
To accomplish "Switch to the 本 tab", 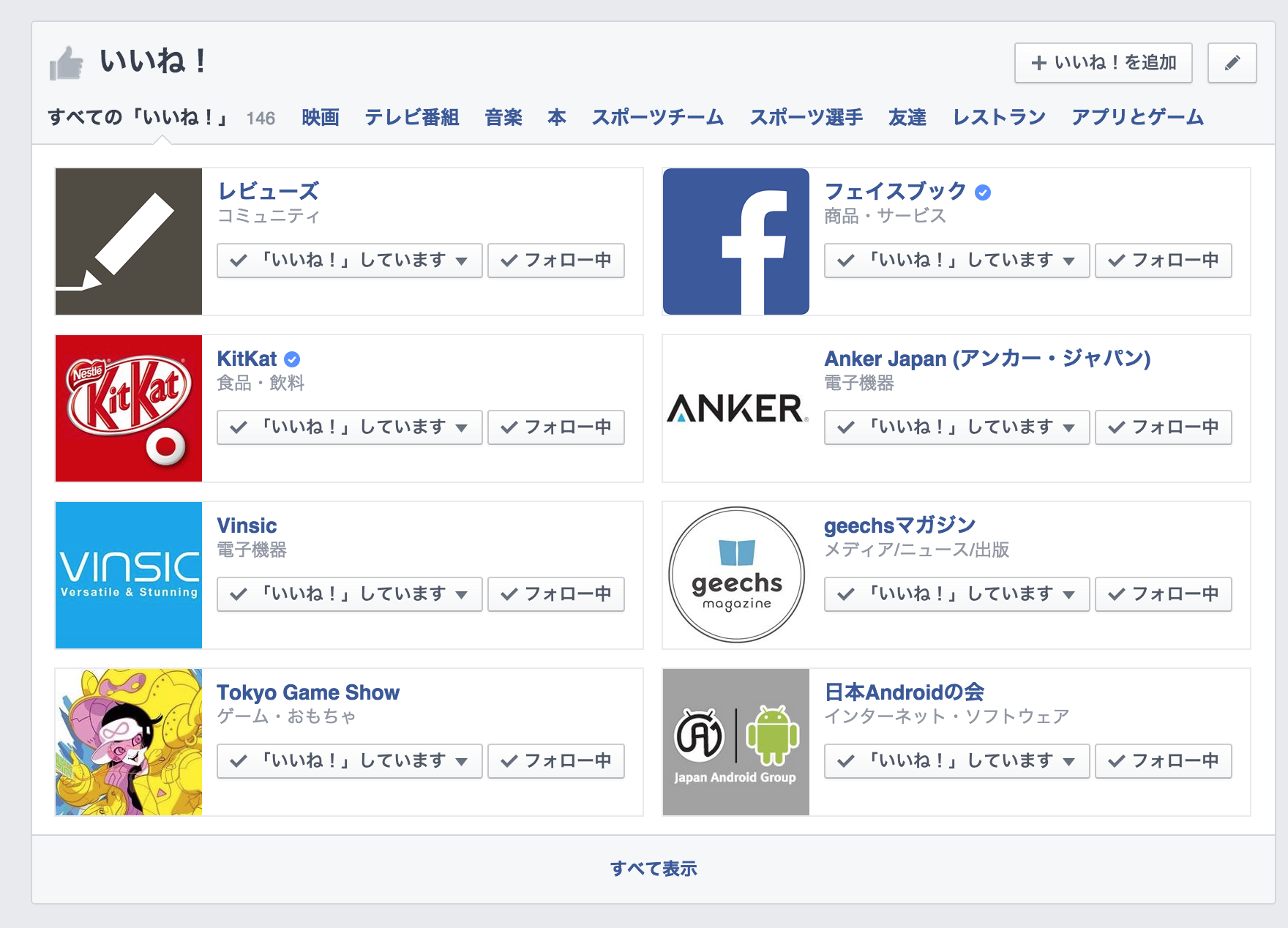I will tap(557, 117).
